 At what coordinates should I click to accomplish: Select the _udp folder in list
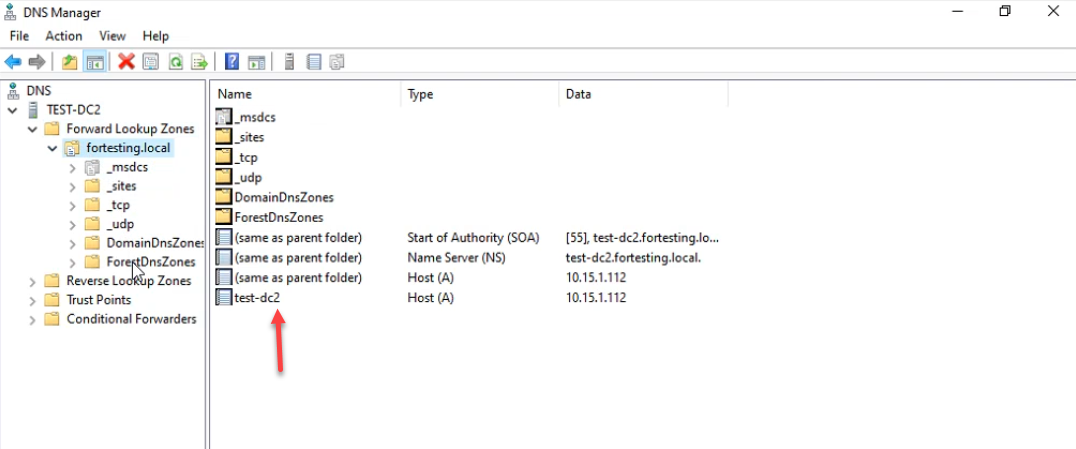click(x=248, y=177)
